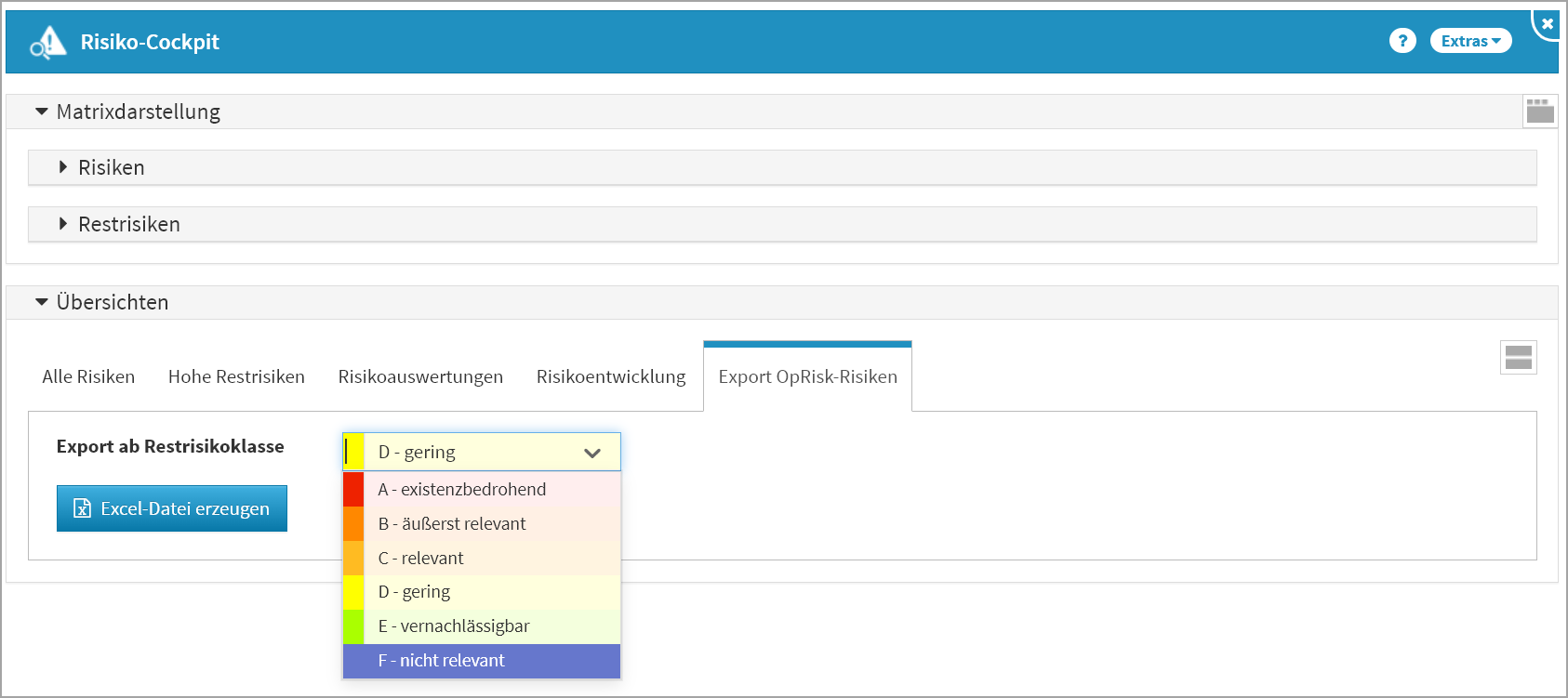Choose option A - existenzbedrohend

pos(462,490)
